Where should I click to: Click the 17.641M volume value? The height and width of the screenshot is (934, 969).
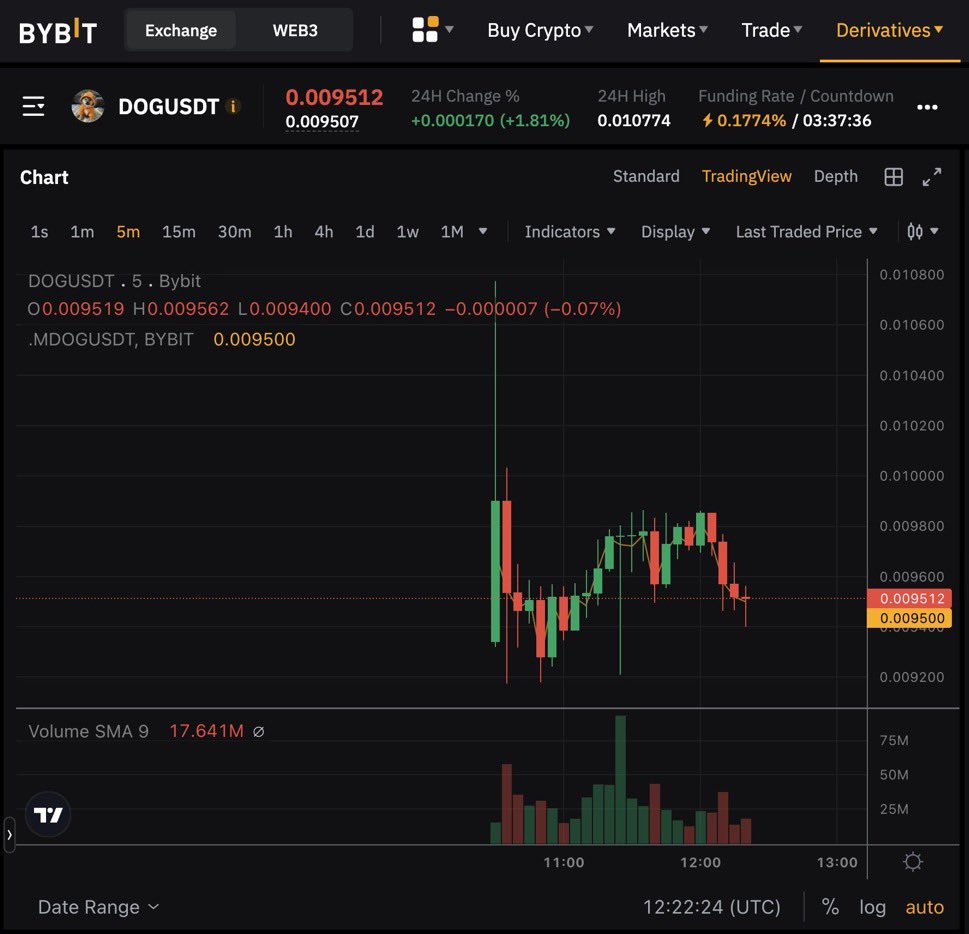pyautogui.click(x=206, y=731)
